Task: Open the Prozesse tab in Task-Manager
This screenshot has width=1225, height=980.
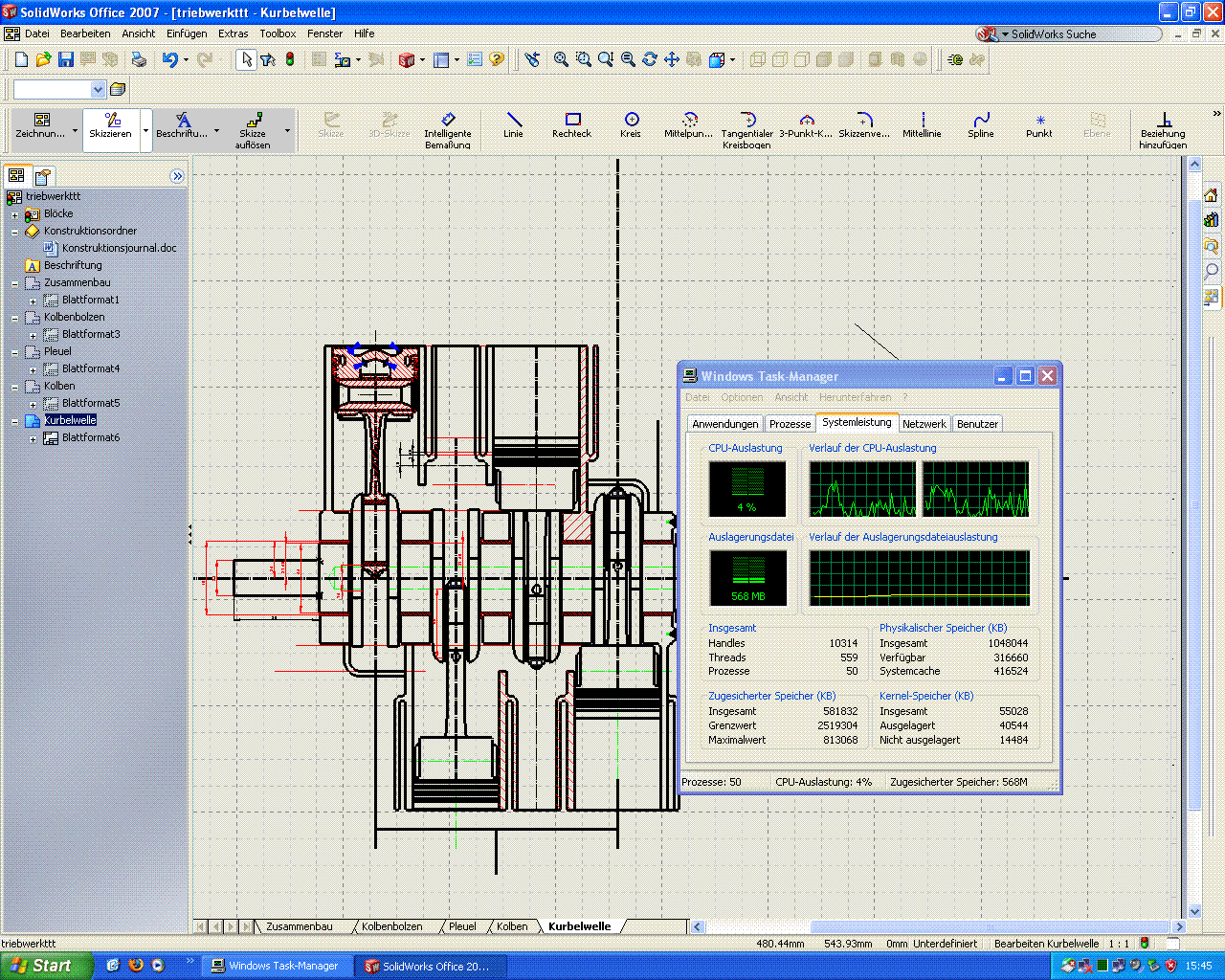Action: pos(791,424)
